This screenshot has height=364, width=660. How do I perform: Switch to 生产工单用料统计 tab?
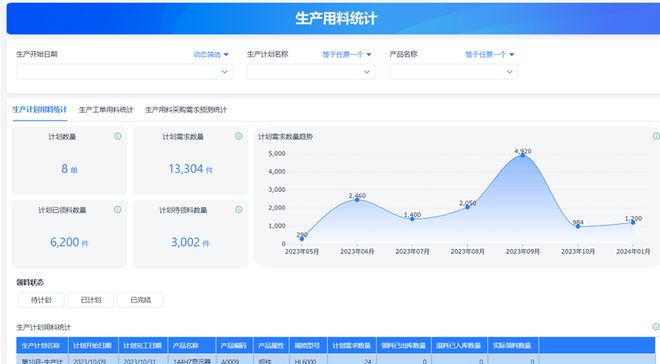pyautogui.click(x=106, y=110)
